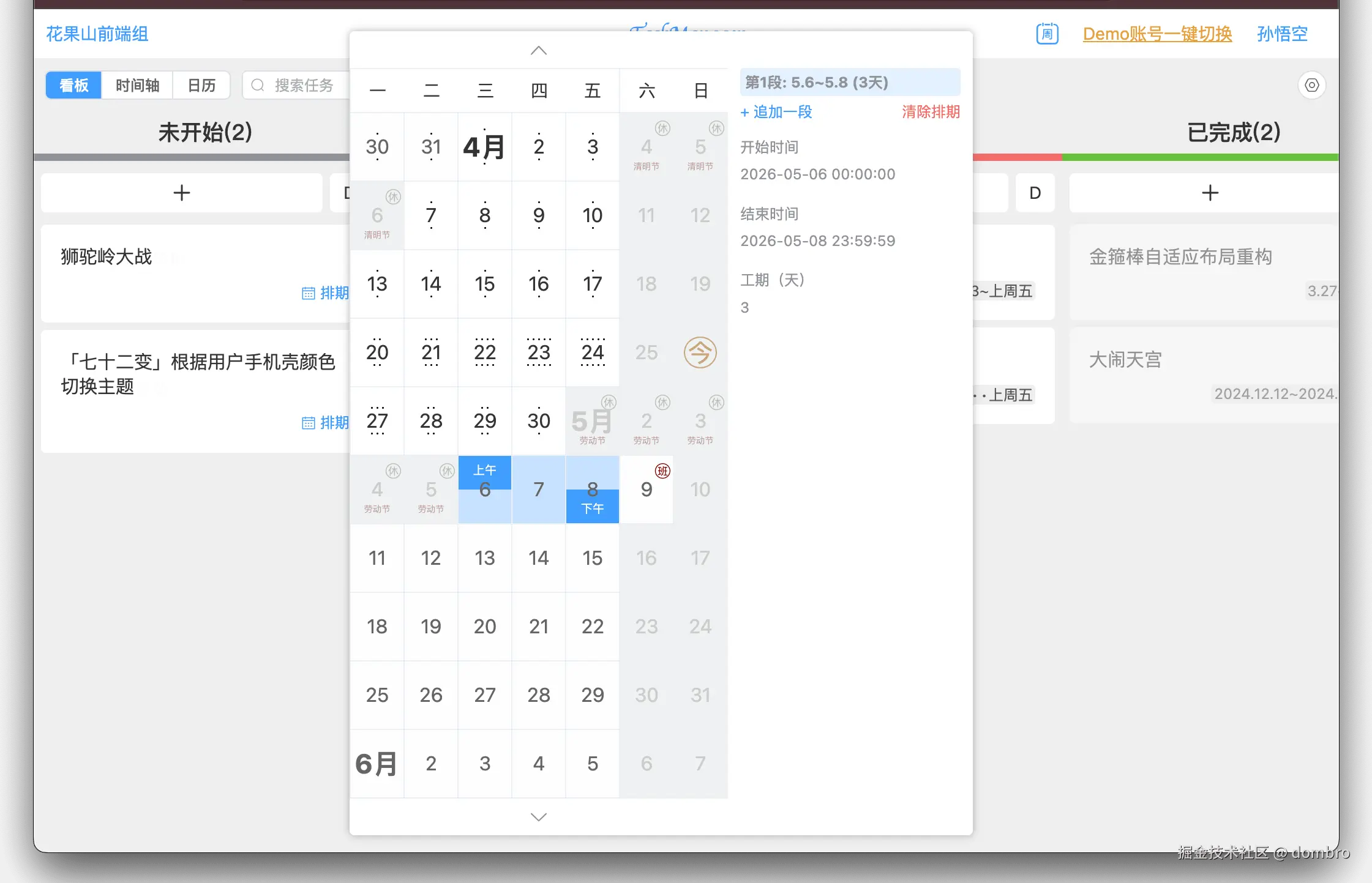
Task: Switch to the 时间轴 tab
Action: pos(138,85)
